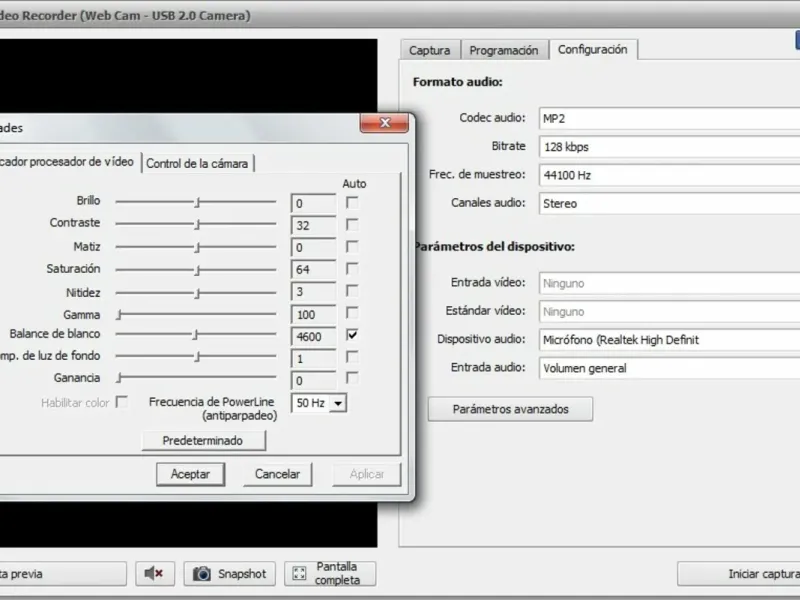Image resolution: width=800 pixels, height=600 pixels.
Task: Switch to Pantalla completa fullscreen mode
Action: click(x=330, y=573)
